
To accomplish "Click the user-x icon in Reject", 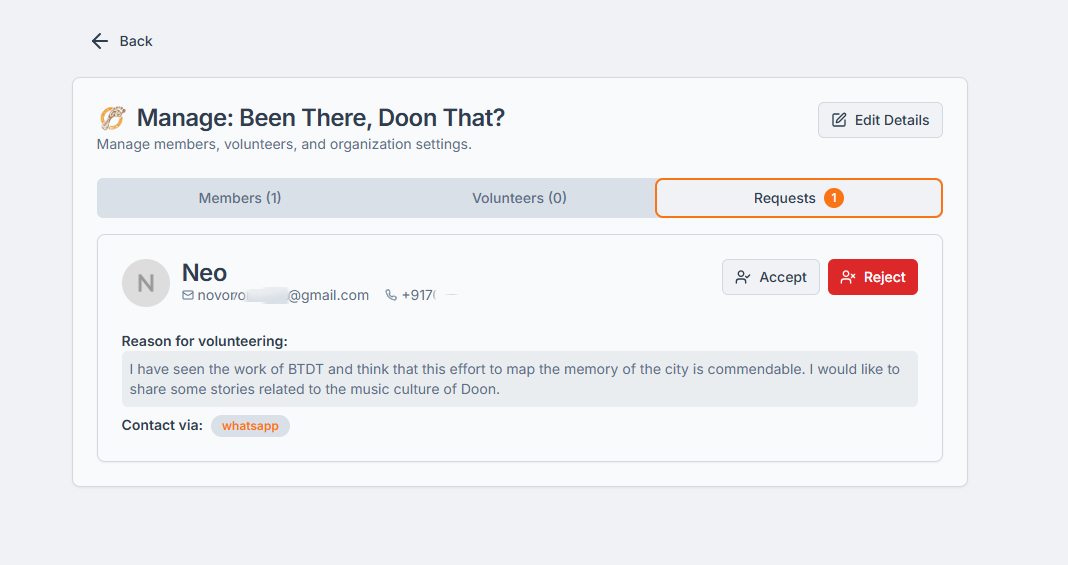I will click(847, 277).
